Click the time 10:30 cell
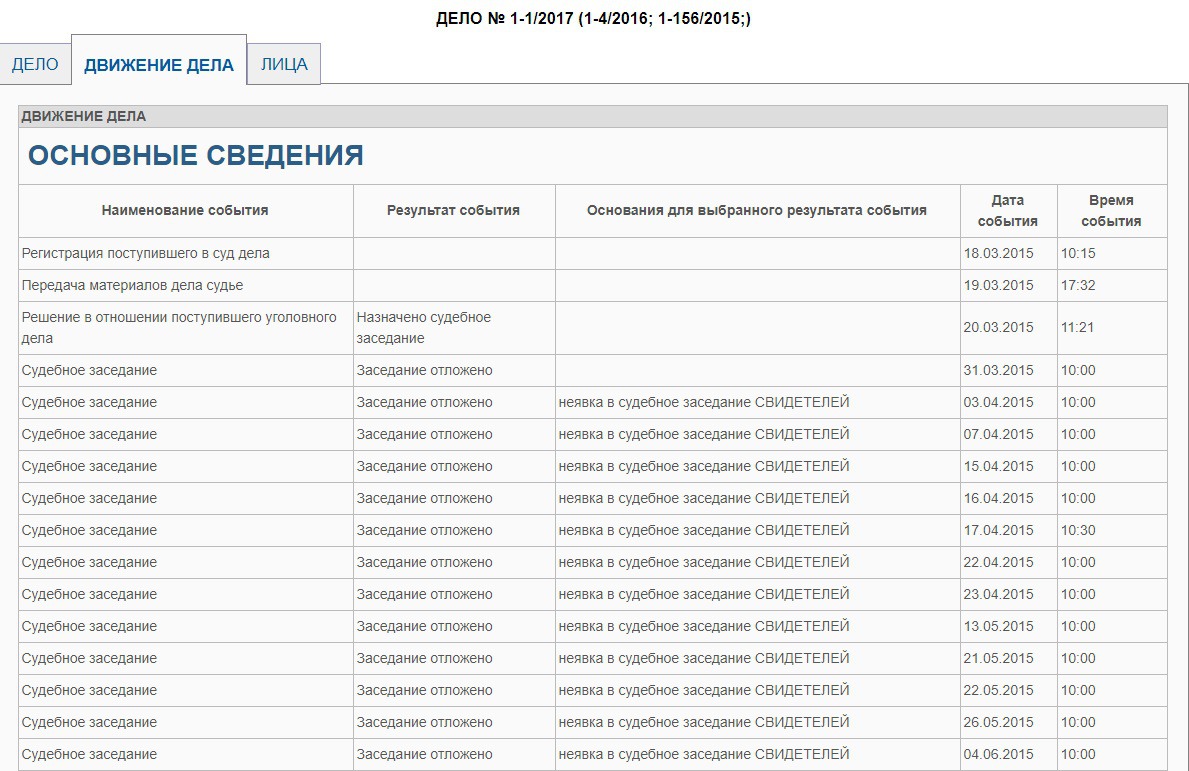1189x771 pixels. [x=1078, y=530]
